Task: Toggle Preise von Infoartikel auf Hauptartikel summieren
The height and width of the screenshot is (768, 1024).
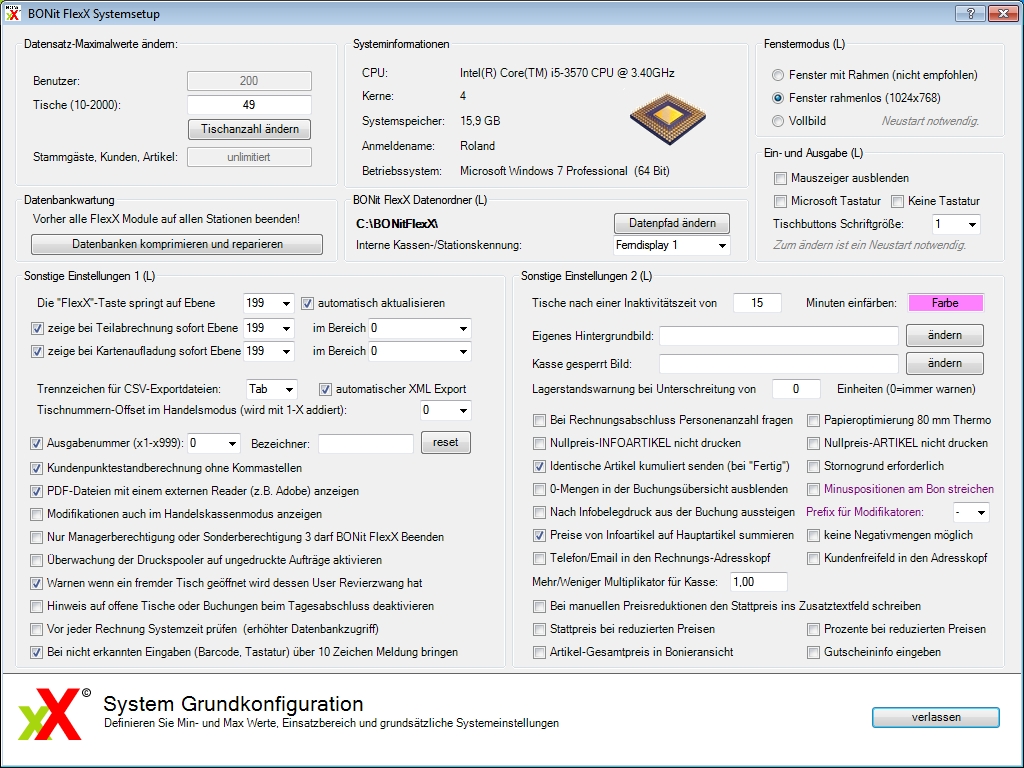Action: pyautogui.click(x=539, y=536)
